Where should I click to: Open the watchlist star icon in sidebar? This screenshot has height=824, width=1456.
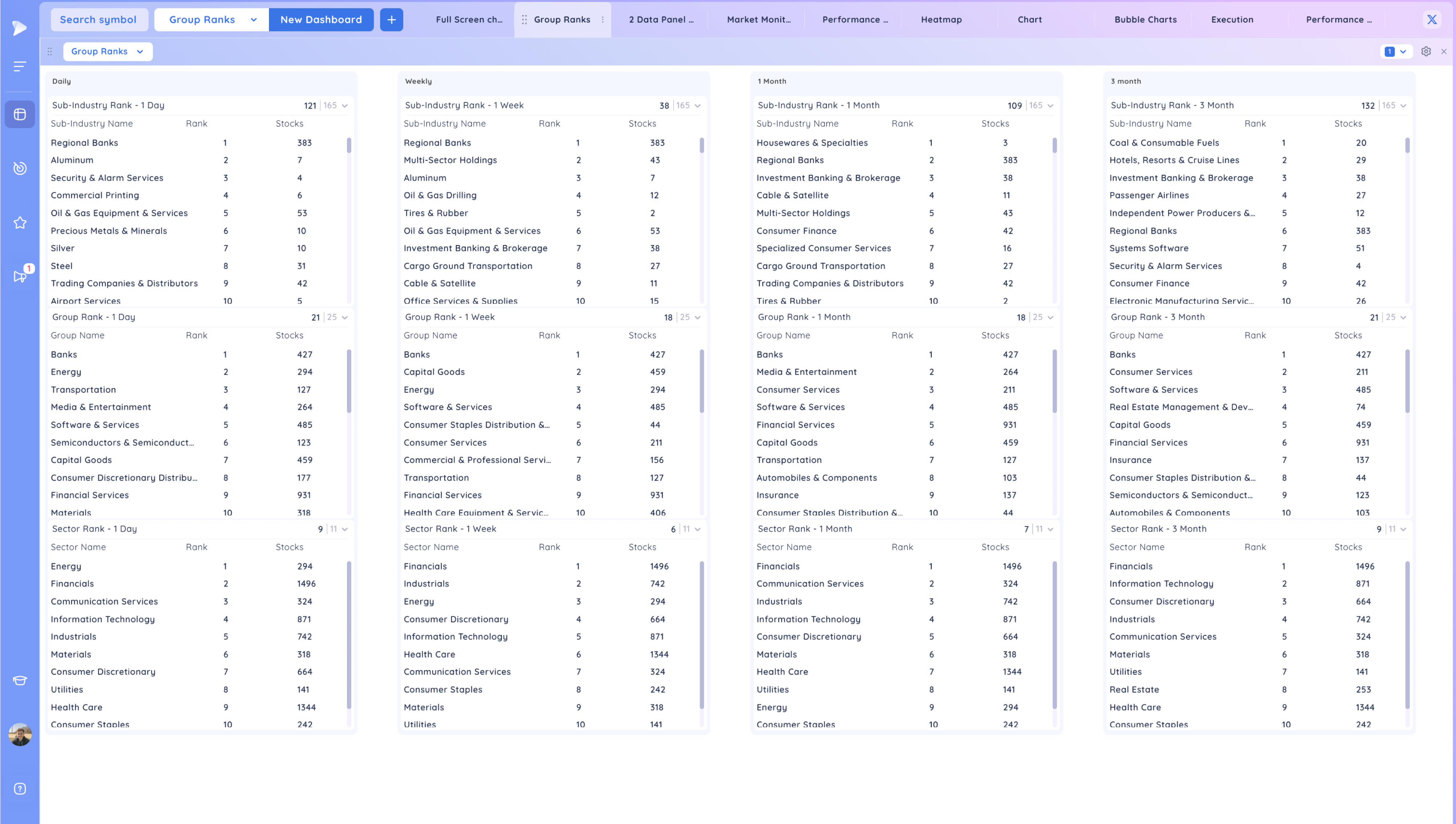click(x=20, y=222)
